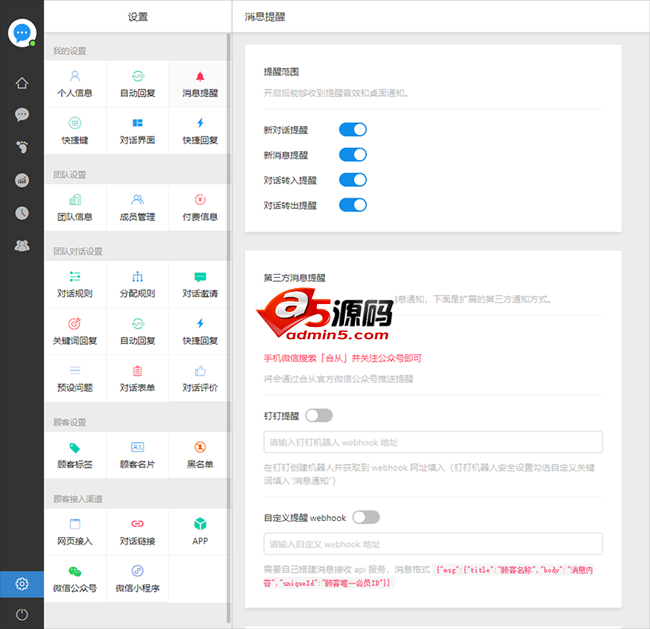
Task: Select the settings gear sidebar icon
Action: [22, 584]
